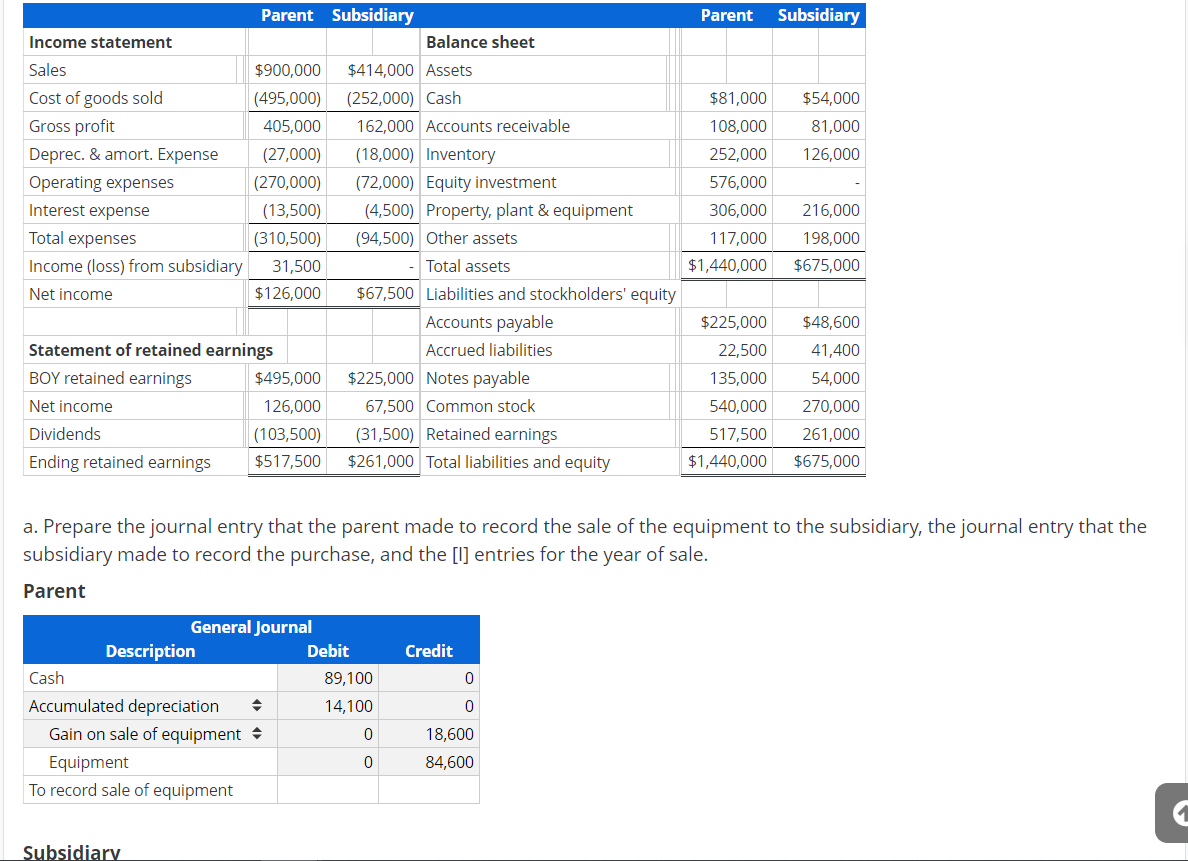Select Subsidiary Net income $67,500
This screenshot has height=861, width=1188.
pyautogui.click(x=385, y=293)
